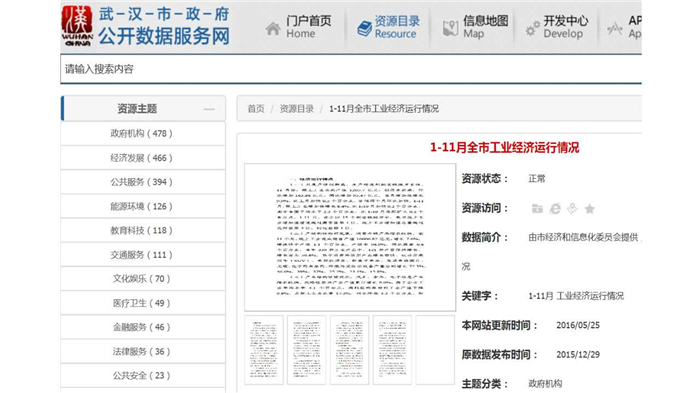Select the 政府机构 (478) category
700x393 pixels.
coord(143,133)
